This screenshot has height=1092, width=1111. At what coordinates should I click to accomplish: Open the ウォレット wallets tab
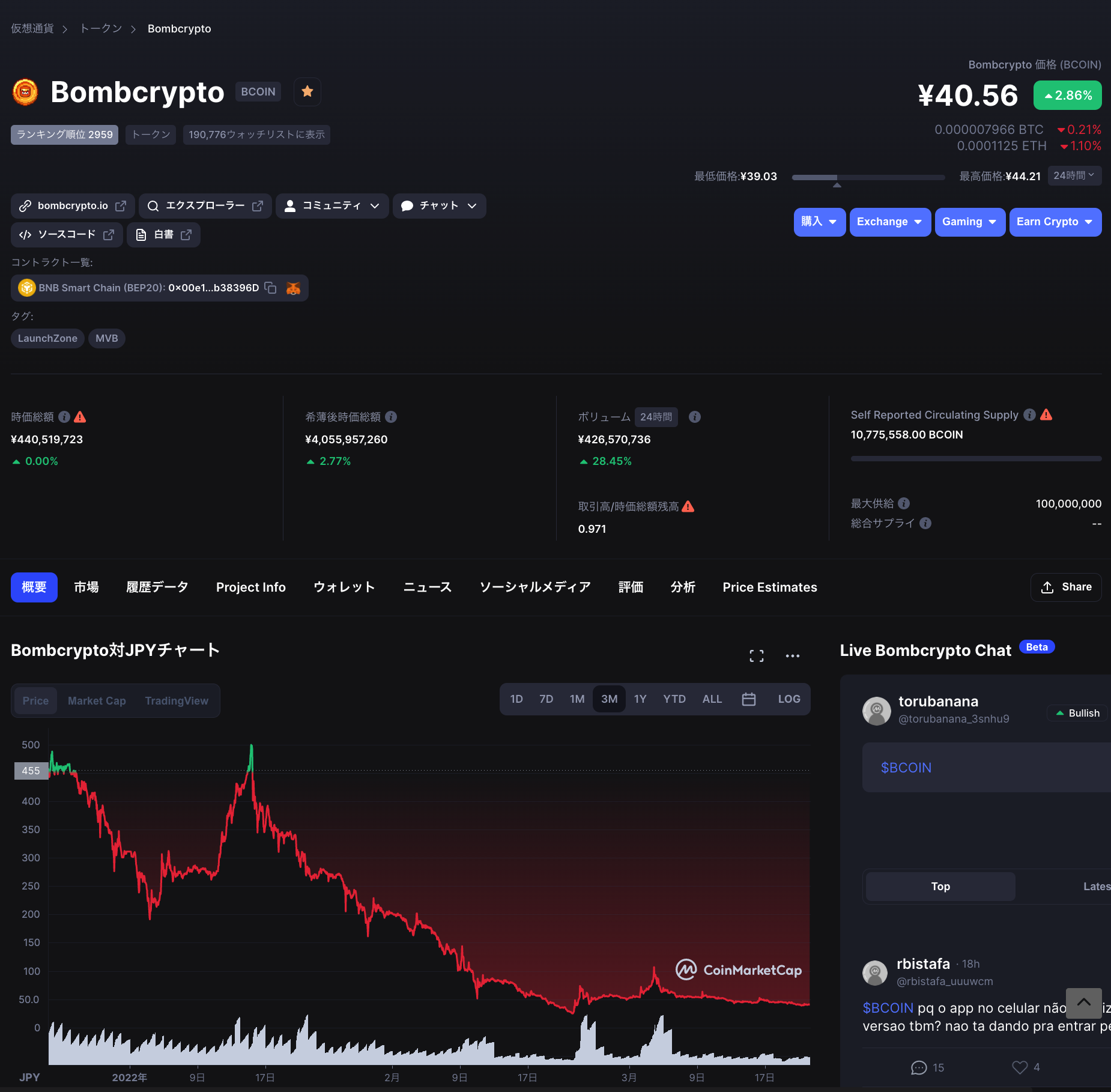[345, 587]
